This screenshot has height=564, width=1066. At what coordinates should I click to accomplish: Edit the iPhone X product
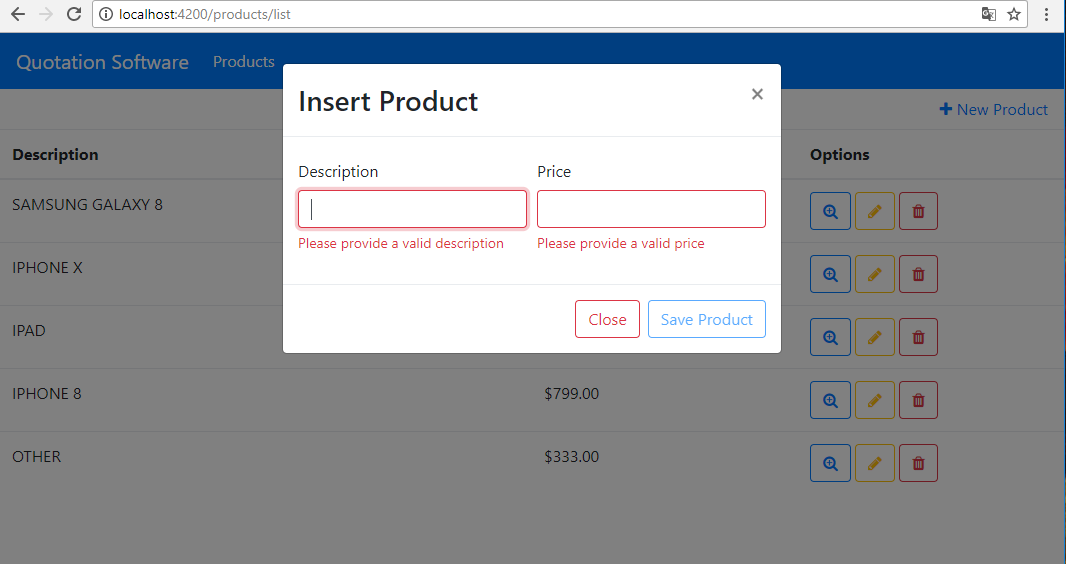874,275
